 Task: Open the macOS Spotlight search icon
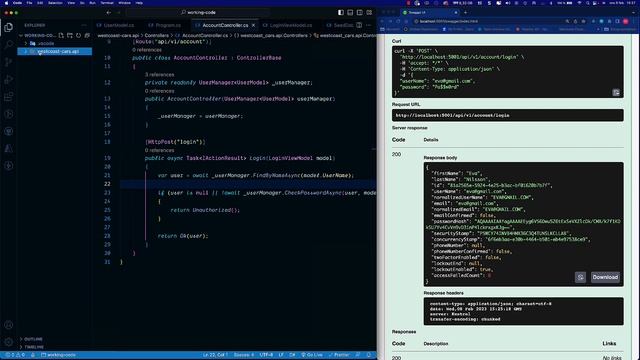click(588, 3)
